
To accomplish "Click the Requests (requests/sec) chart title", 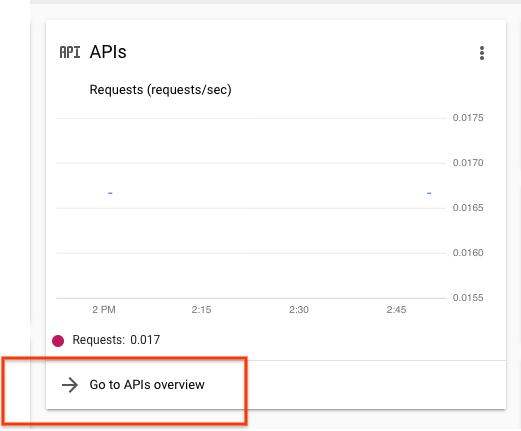I will (160, 90).
